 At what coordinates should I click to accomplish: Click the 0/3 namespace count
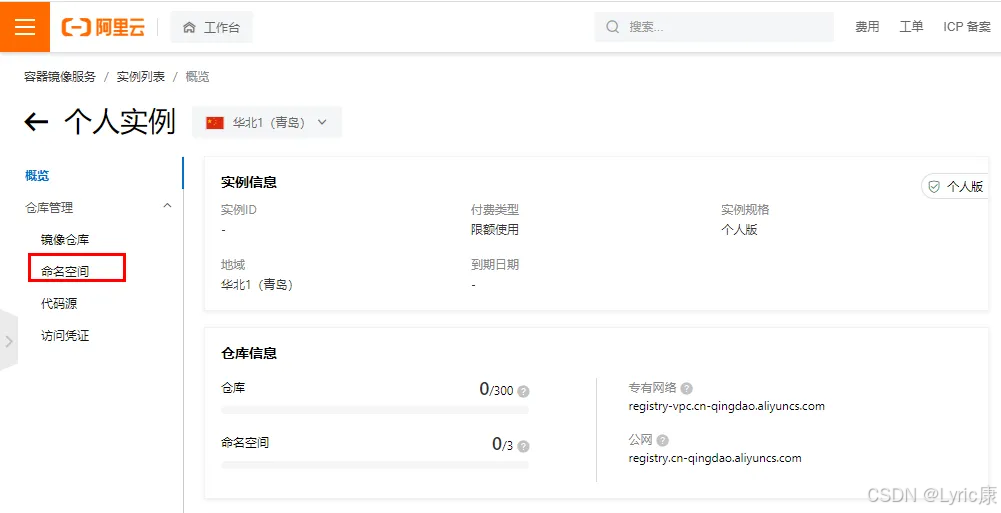[502, 444]
